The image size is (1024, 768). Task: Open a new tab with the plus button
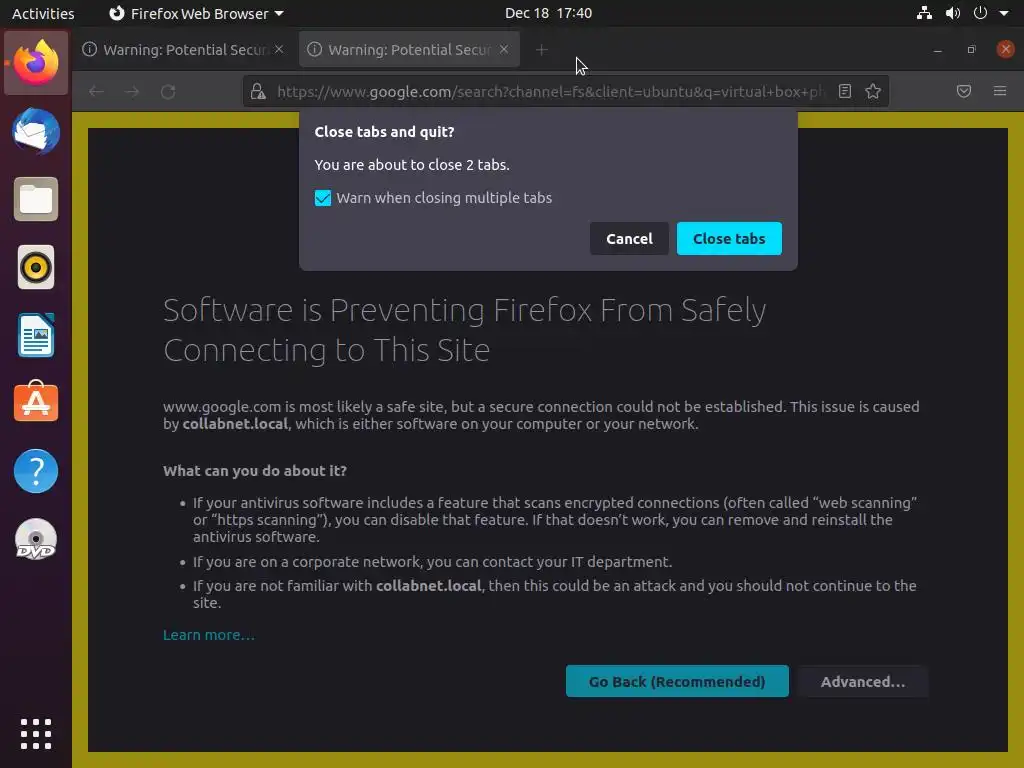pos(541,50)
